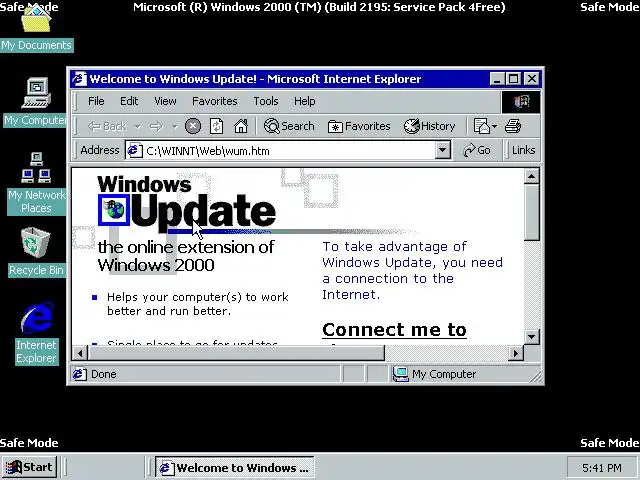
Task: Click 'the online extension of Windows 2000' heading
Action: point(186,256)
